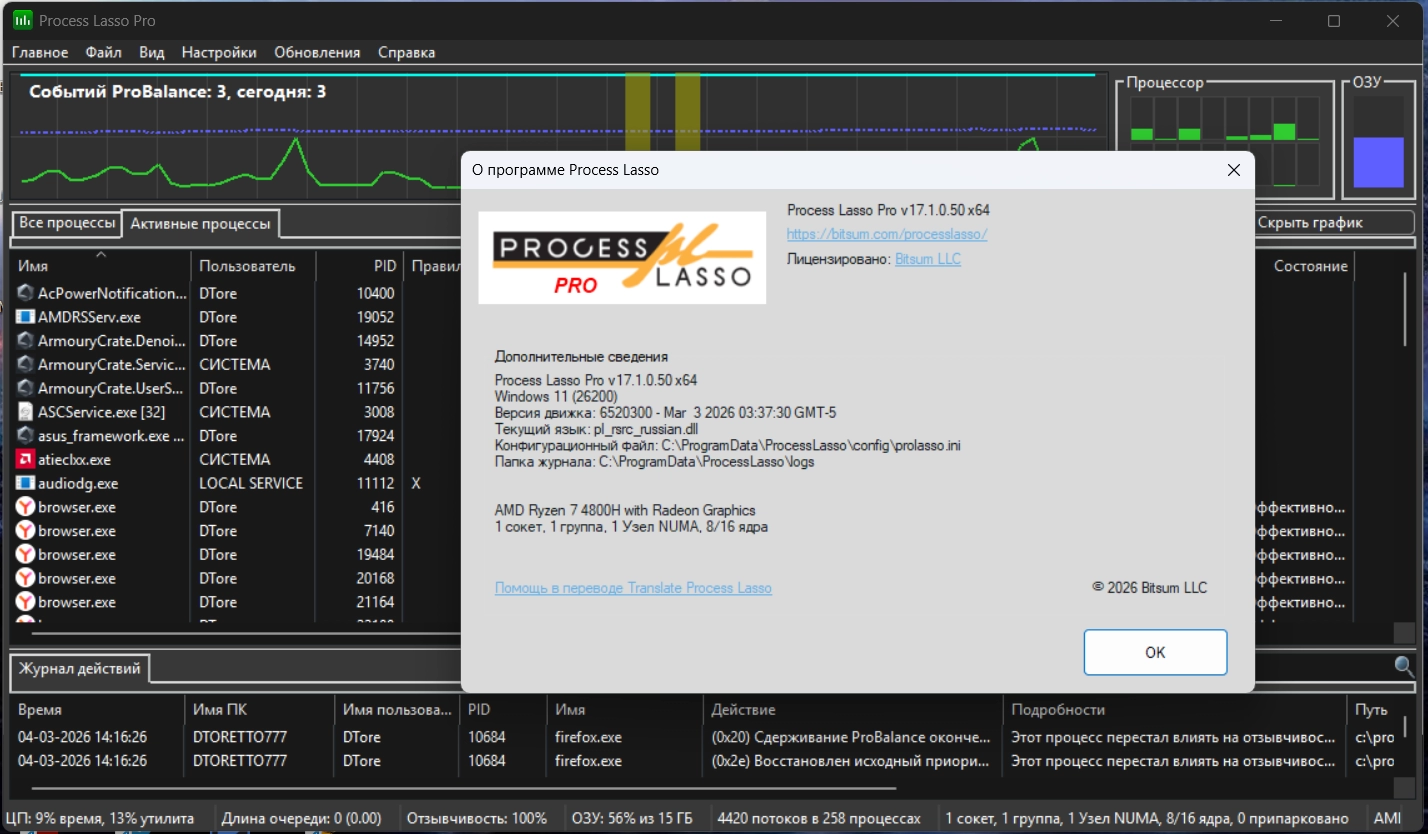This screenshot has height=834, width=1428.
Task: Close the О программе Process Lasso dialog
Action: click(x=1234, y=170)
